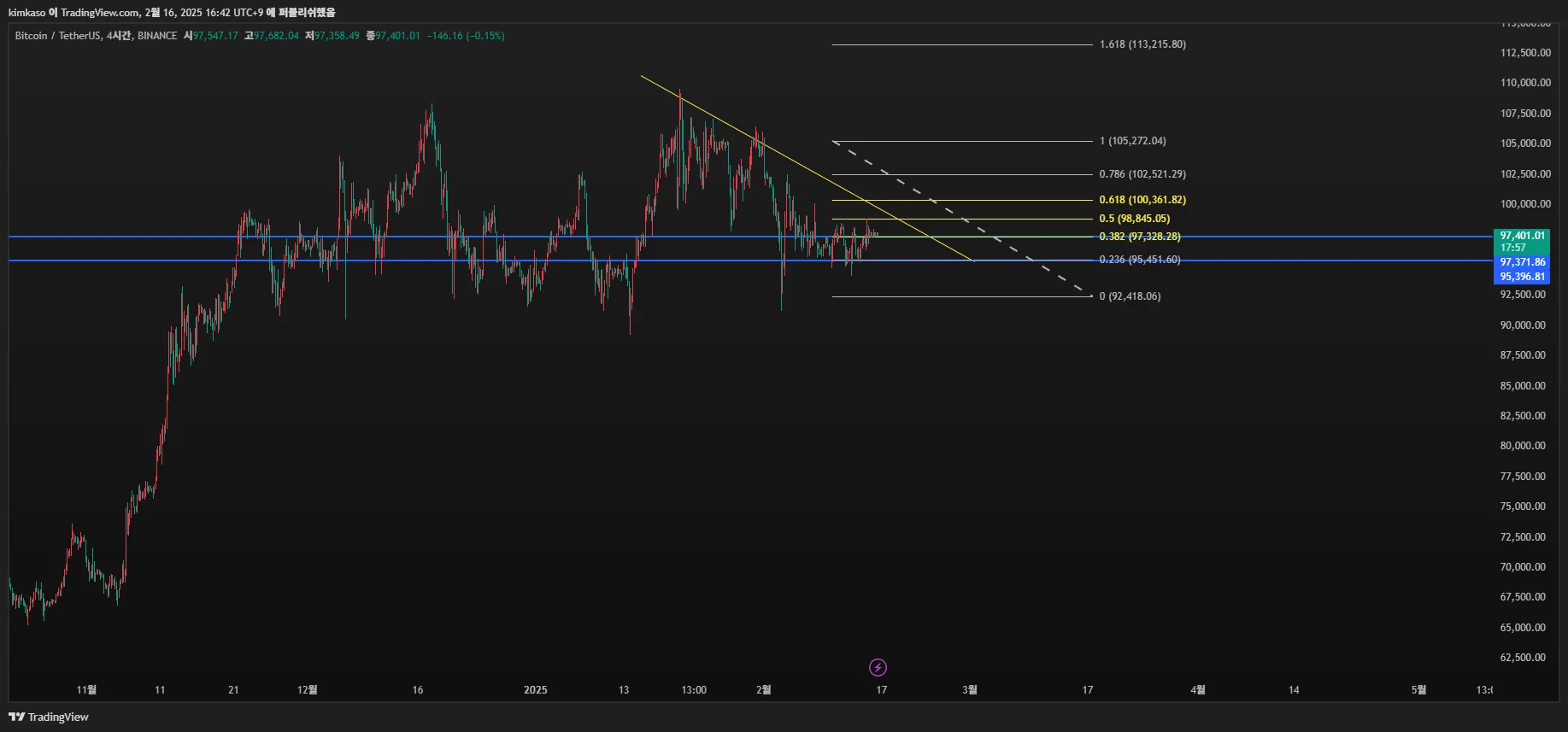Click the 100,000.00 price axis label
This screenshot has width=1568, height=732.
point(1525,204)
